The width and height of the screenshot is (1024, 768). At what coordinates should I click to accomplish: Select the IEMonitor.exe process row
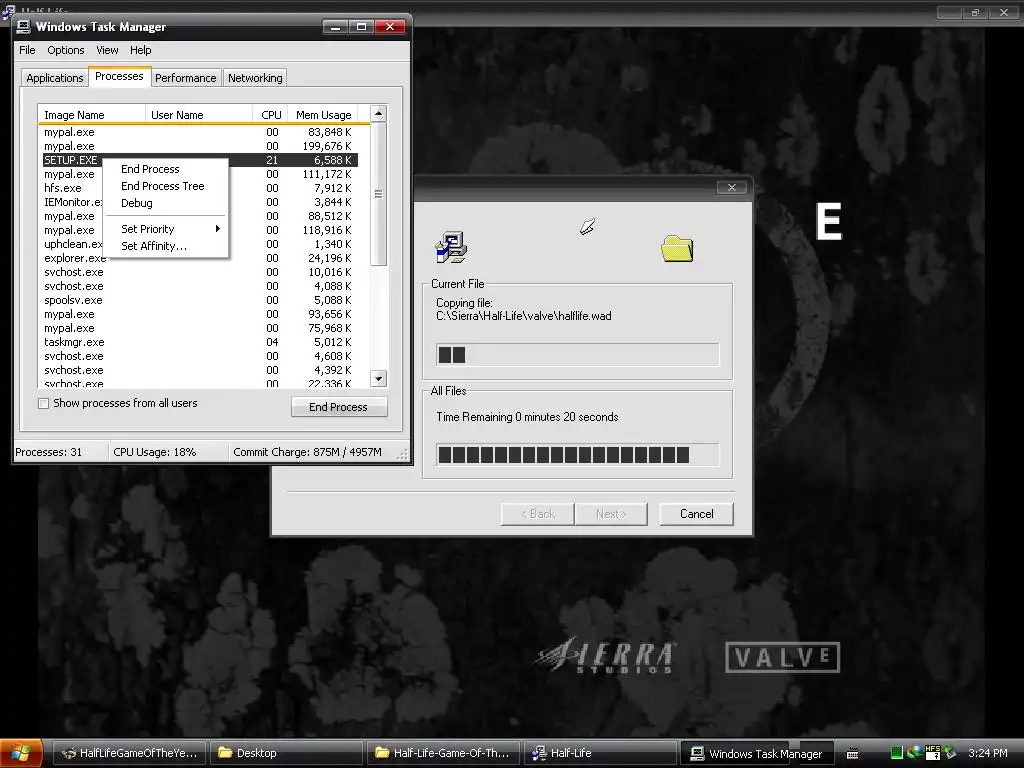200,202
